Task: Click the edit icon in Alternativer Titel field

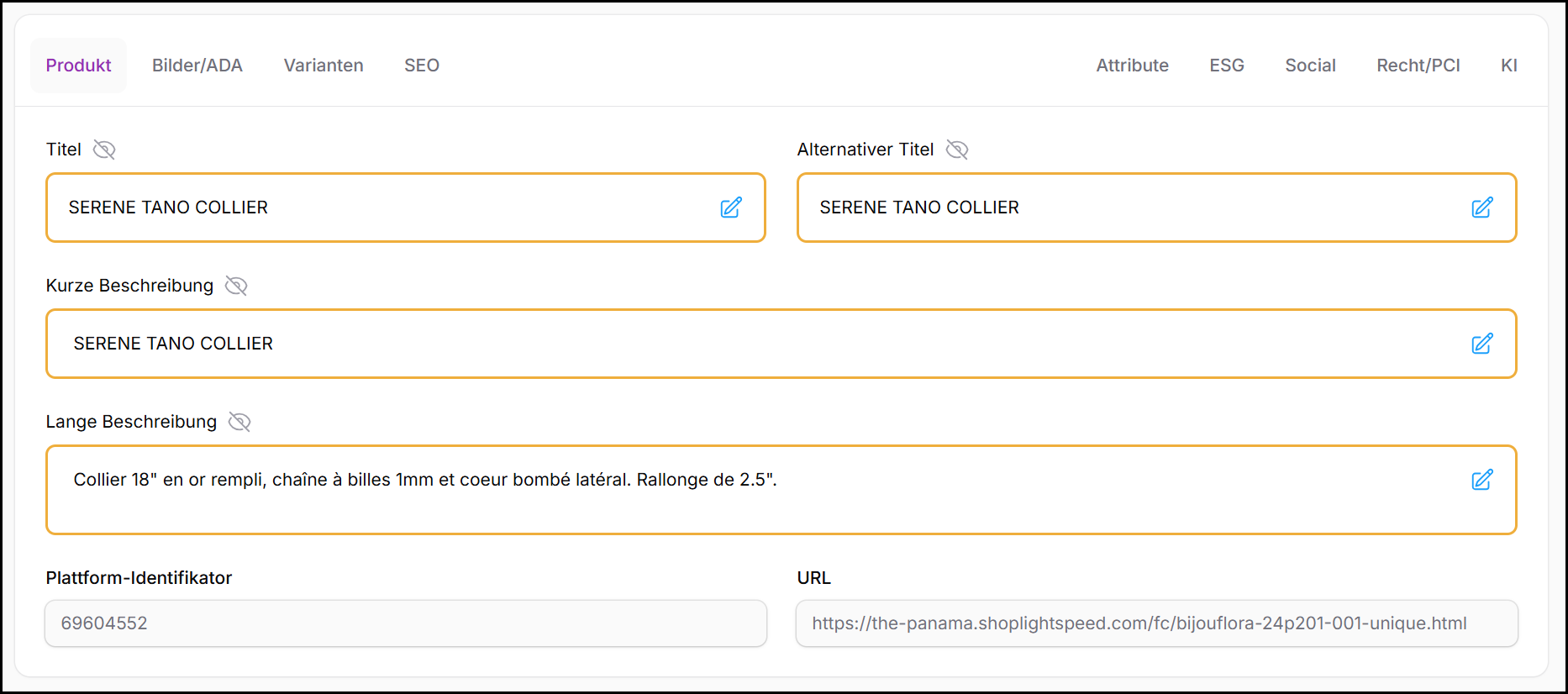Action: click(1481, 208)
